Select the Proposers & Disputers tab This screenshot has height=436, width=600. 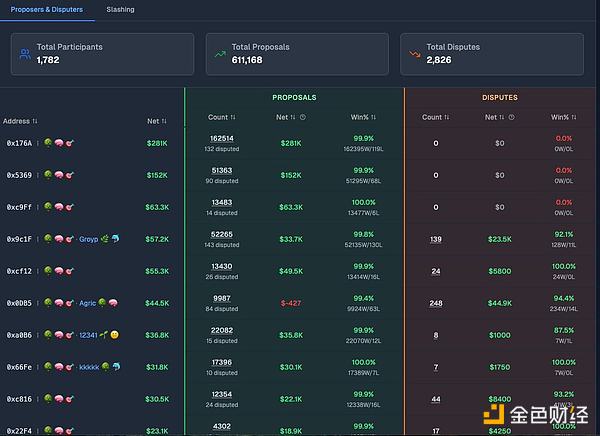pos(47,10)
